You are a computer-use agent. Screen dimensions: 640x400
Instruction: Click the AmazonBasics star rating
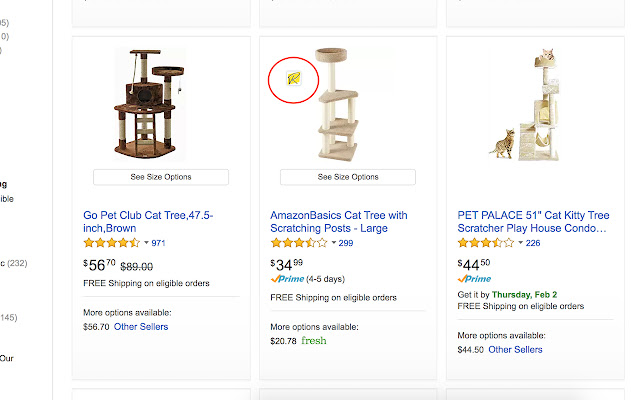299,243
